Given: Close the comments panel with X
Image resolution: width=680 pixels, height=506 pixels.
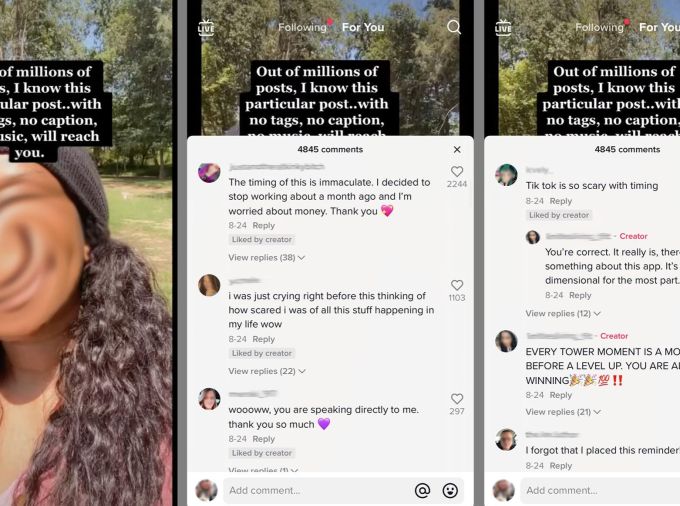Looking at the screenshot, I should (x=457, y=150).
